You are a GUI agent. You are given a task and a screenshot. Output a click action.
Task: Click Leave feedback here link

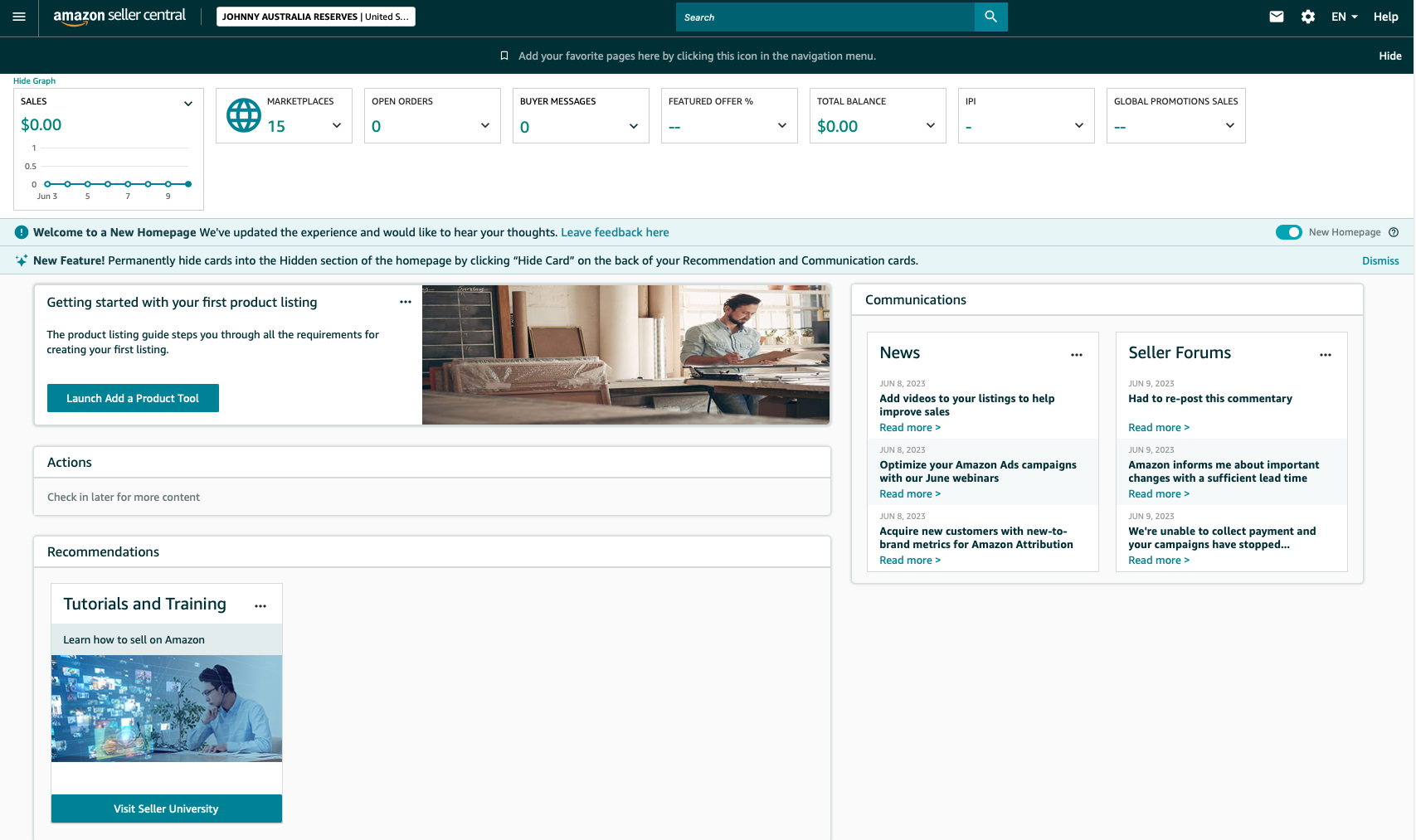615,232
